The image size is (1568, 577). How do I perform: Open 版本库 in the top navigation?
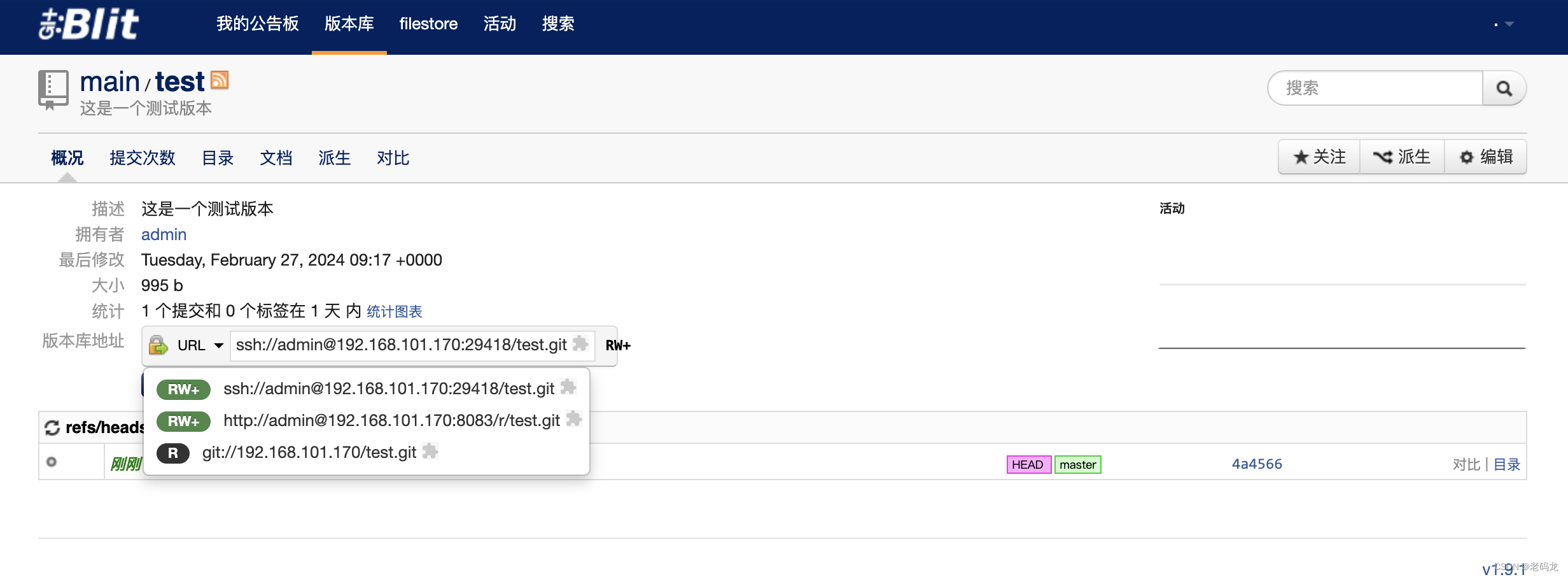point(349,24)
